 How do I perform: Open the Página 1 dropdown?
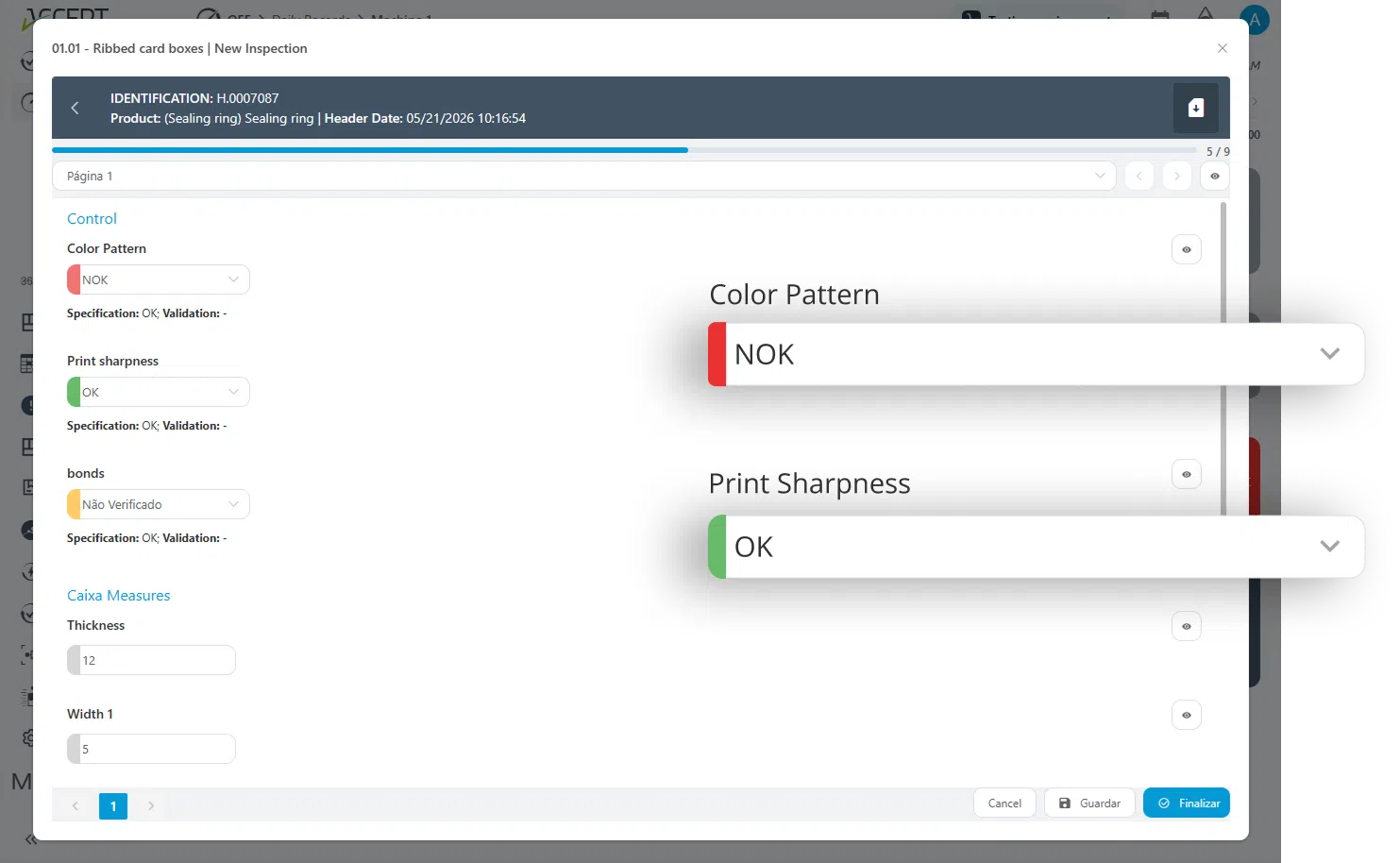(584, 177)
